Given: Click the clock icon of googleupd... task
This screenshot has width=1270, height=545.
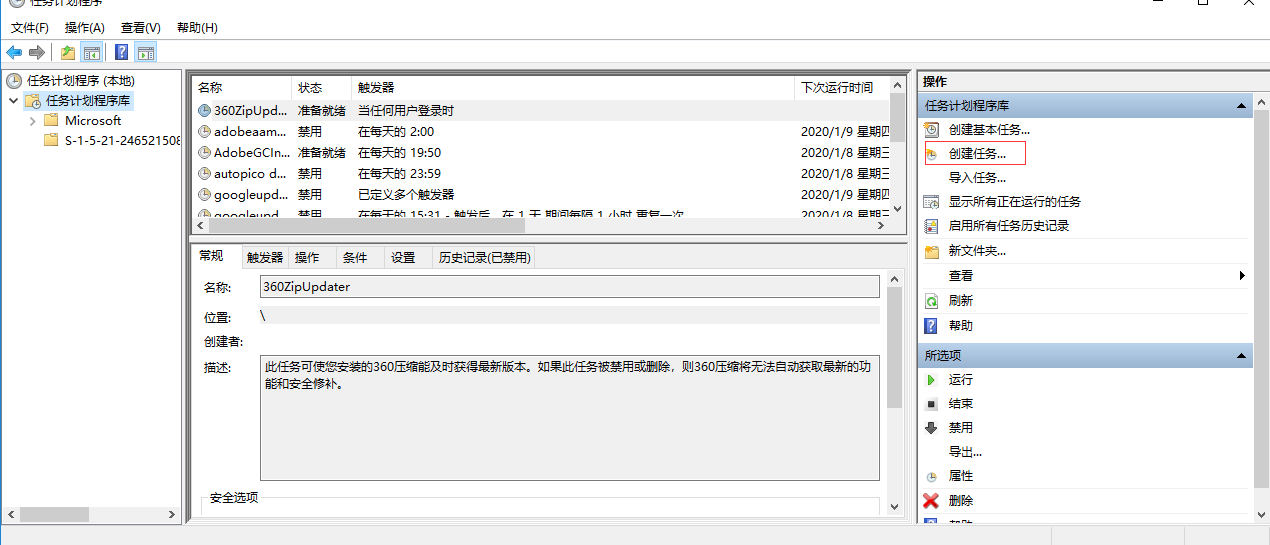Looking at the screenshot, I should tap(204, 195).
